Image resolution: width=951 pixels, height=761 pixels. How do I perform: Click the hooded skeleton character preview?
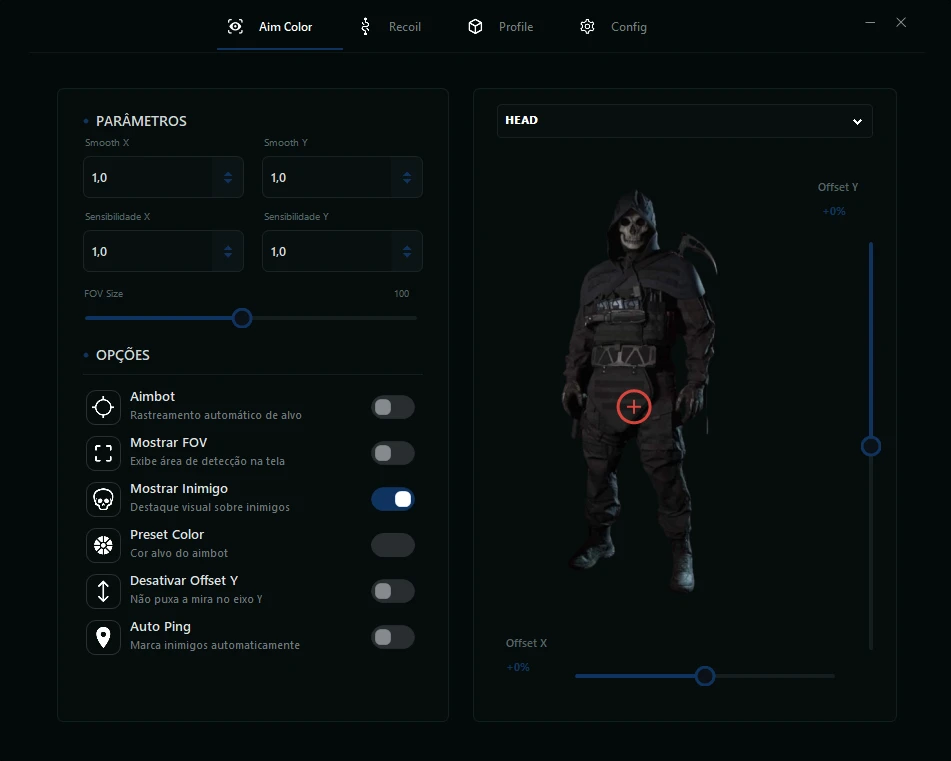638,391
